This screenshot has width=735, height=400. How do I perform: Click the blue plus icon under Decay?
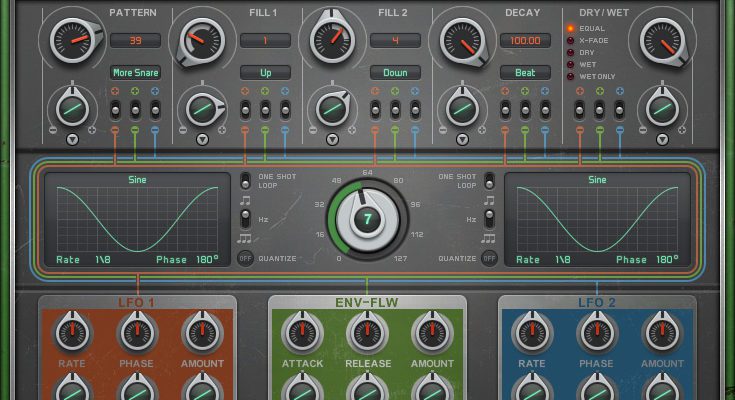pos(542,90)
